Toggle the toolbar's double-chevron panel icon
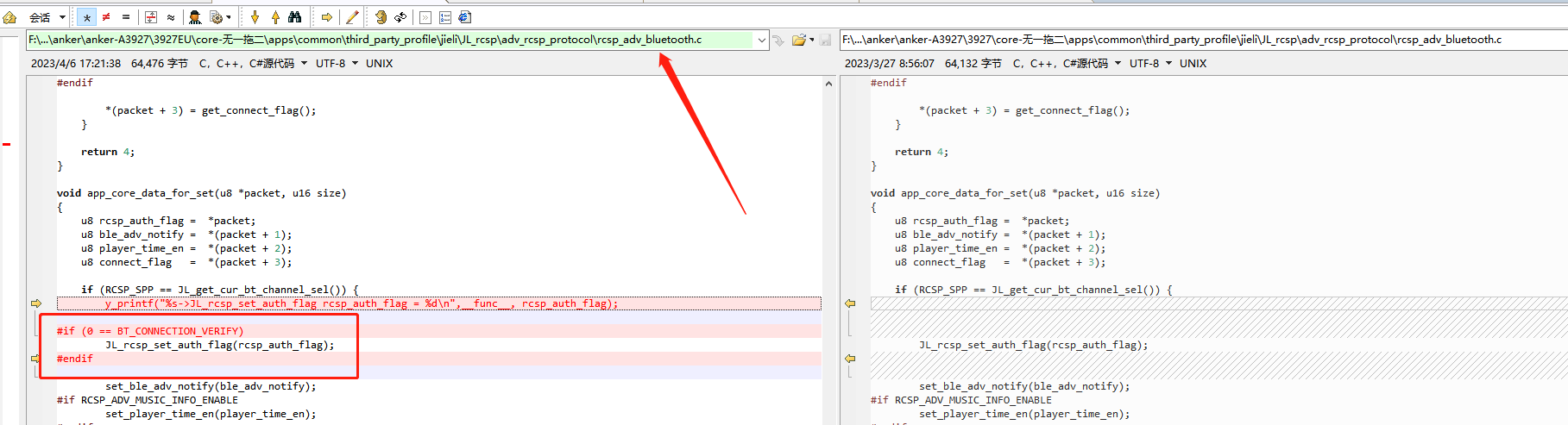The height and width of the screenshot is (425, 1568). coord(425,17)
